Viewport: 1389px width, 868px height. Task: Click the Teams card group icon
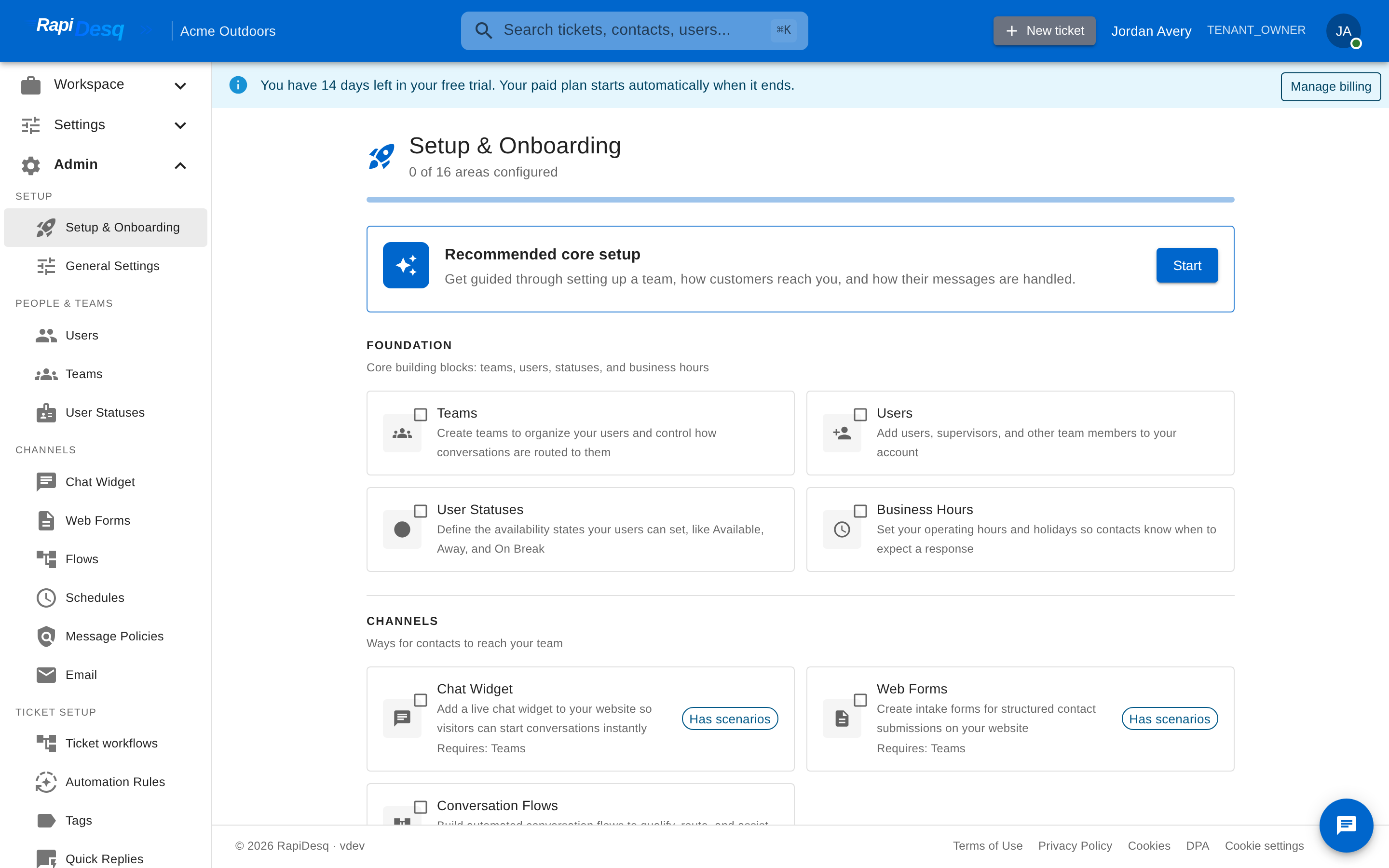[x=402, y=434]
